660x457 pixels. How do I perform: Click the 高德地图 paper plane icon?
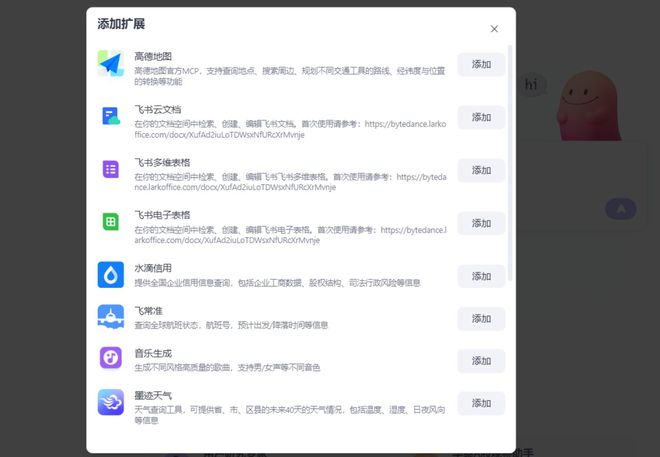[111, 64]
